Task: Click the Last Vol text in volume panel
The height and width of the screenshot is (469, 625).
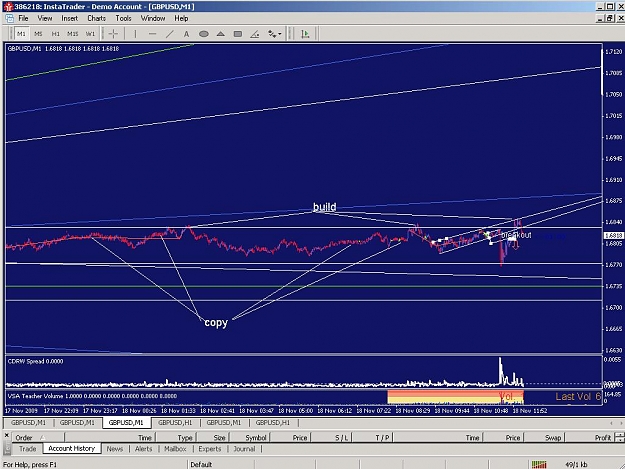Action: [578, 396]
